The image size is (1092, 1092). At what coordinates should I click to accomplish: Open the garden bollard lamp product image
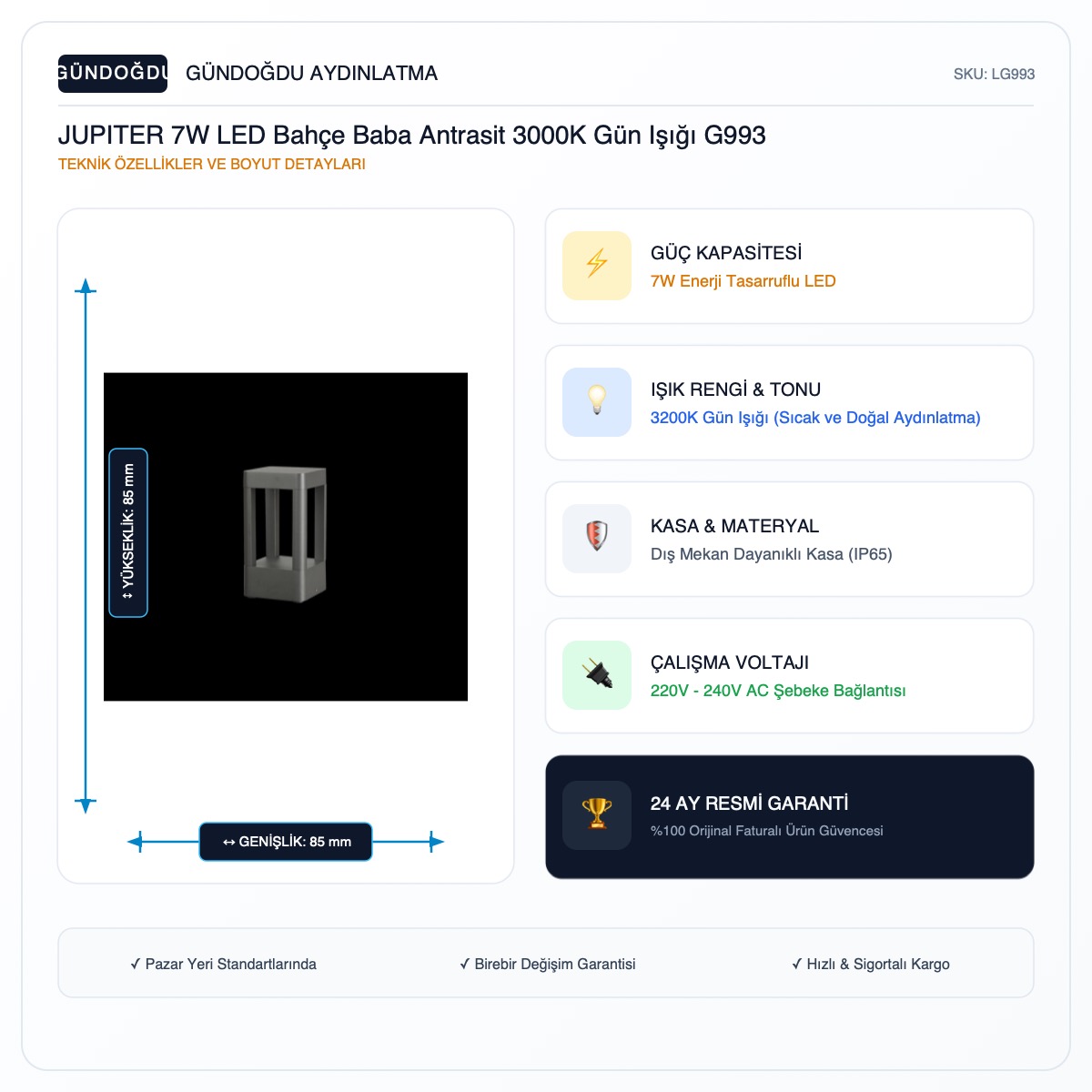coord(286,537)
